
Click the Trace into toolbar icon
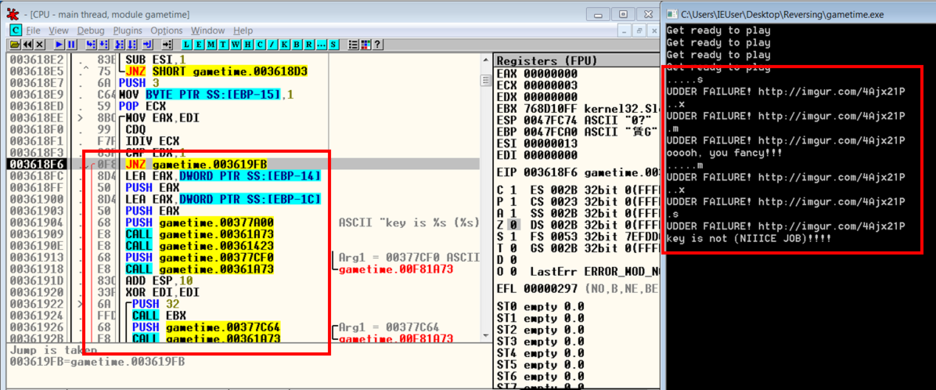click(x=119, y=44)
